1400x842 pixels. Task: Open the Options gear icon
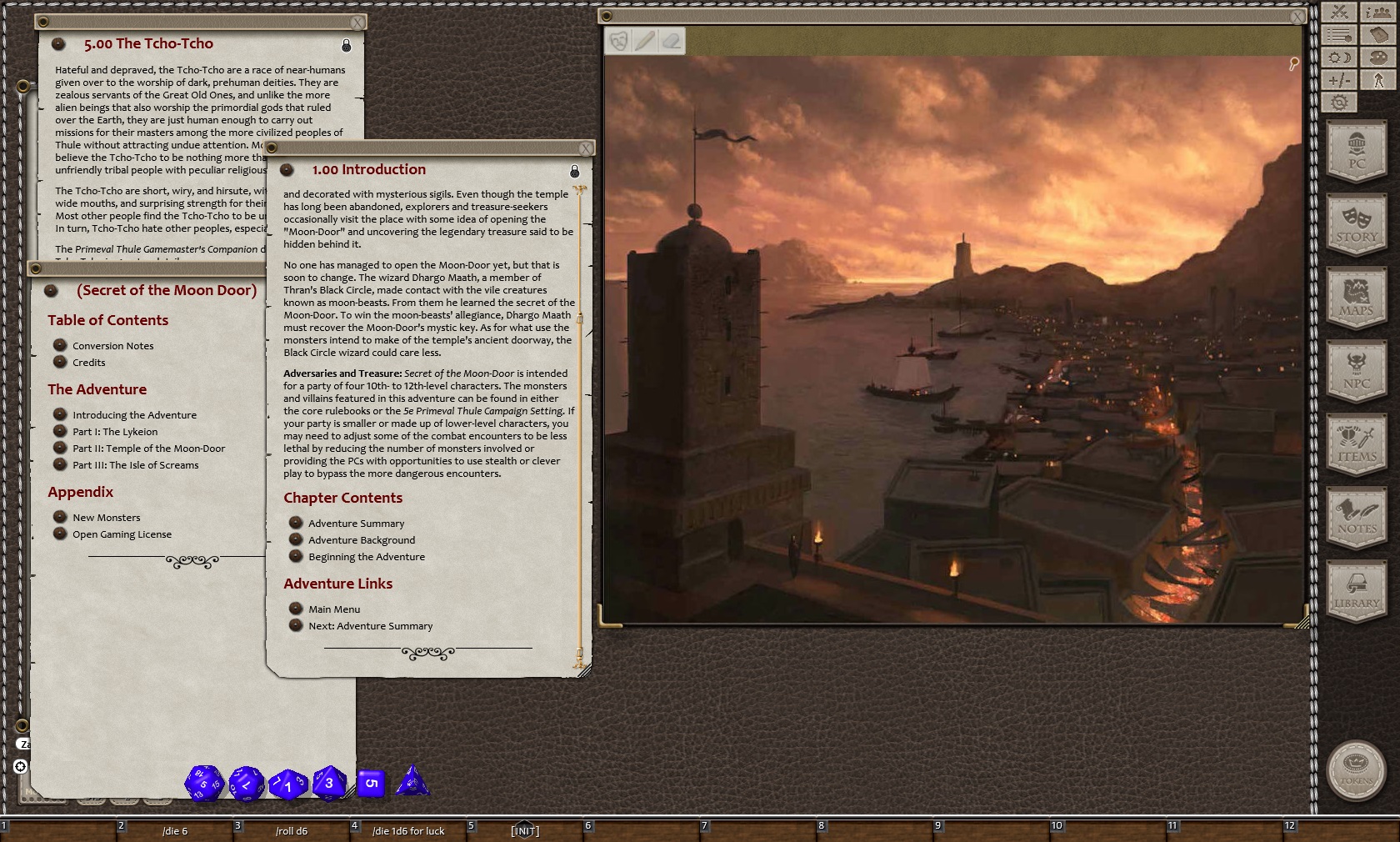click(1340, 102)
